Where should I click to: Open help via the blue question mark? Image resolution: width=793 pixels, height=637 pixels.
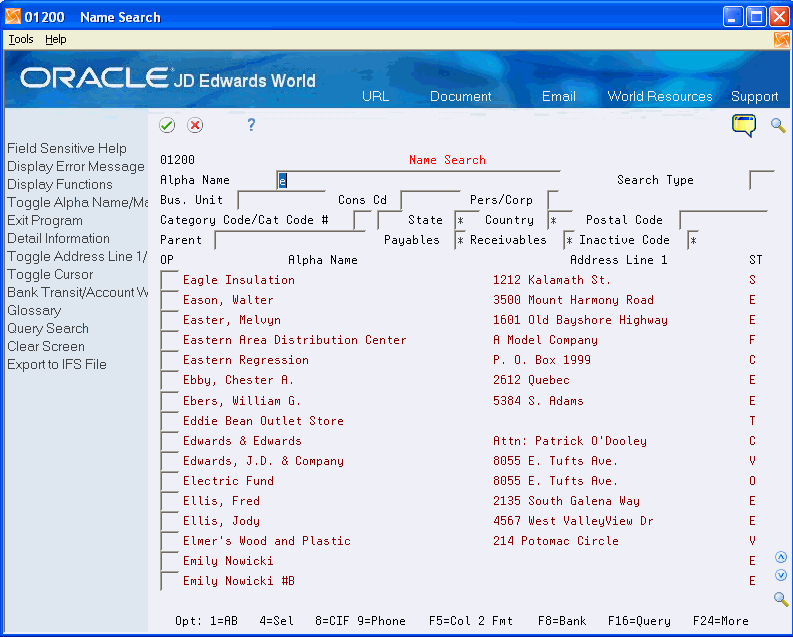click(x=251, y=125)
